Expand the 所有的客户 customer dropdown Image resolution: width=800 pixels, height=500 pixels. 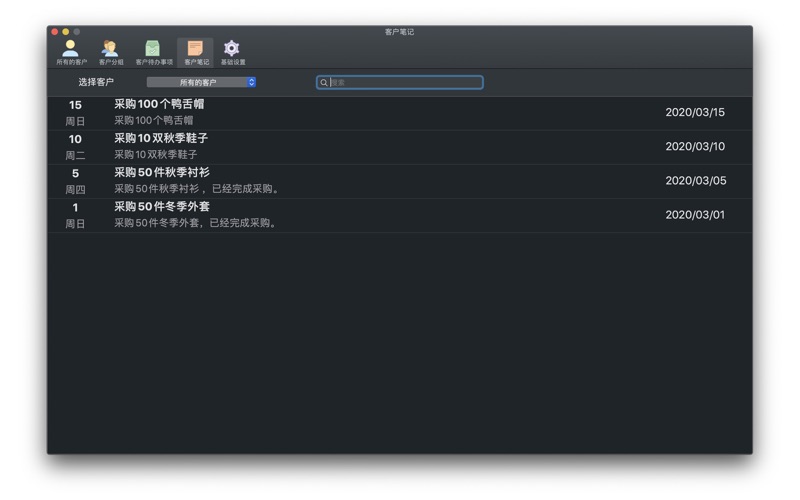point(201,82)
